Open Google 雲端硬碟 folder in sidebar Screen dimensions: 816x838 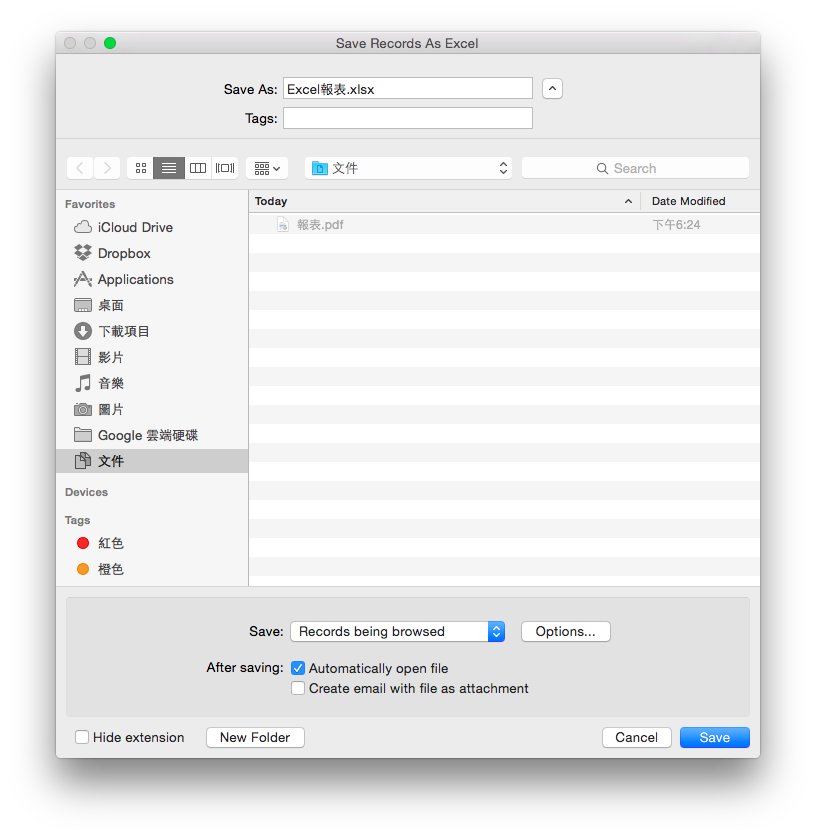click(x=152, y=435)
